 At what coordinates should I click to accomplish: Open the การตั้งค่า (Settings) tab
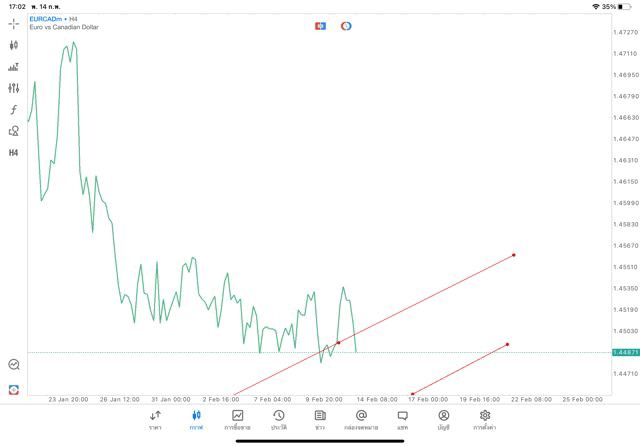485,420
